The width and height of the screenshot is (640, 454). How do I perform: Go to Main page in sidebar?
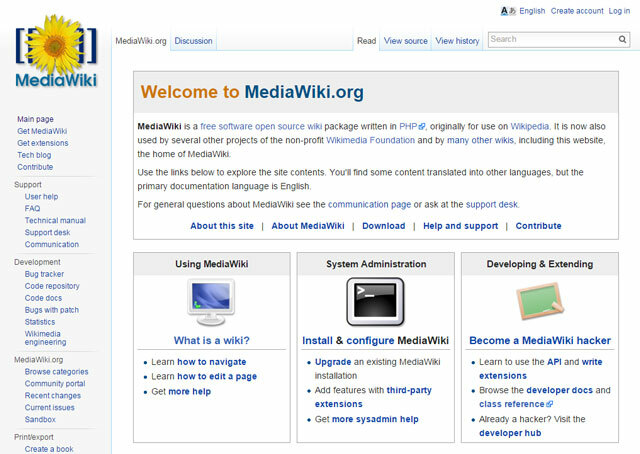tap(35, 119)
